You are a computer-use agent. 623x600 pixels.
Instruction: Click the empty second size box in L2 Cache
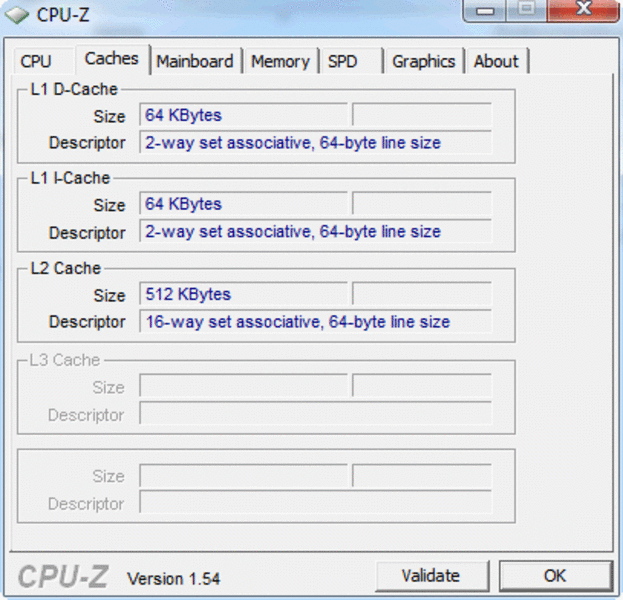(x=422, y=294)
